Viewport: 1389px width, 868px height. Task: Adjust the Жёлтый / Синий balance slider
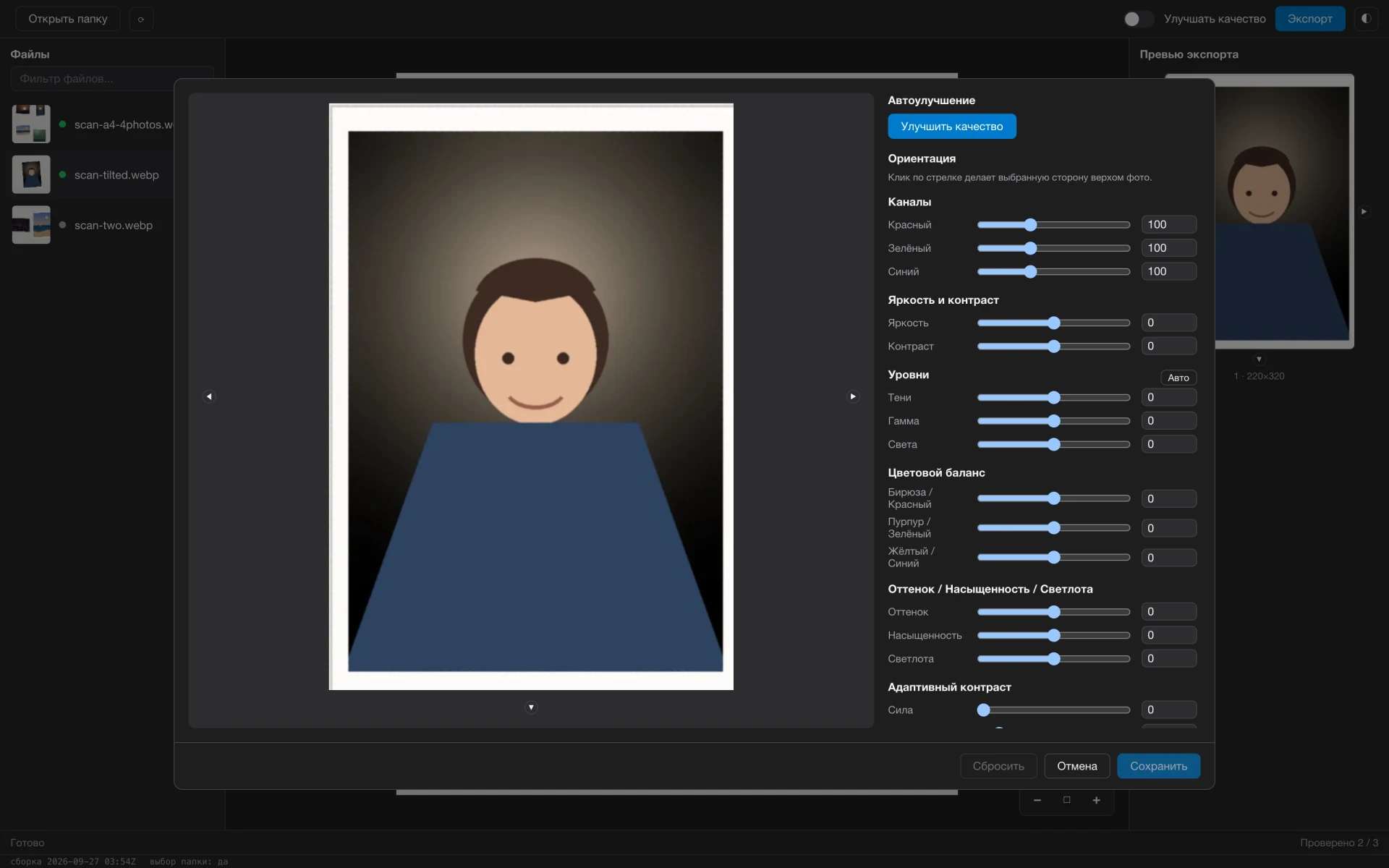point(1053,557)
